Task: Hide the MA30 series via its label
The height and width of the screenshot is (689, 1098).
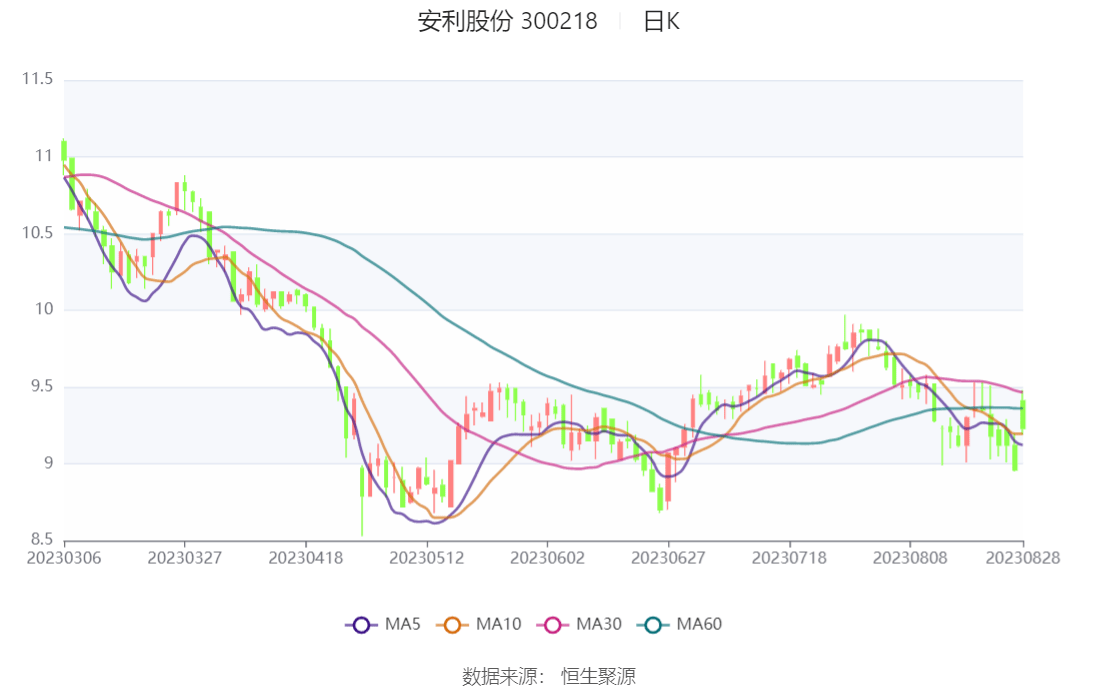Action: [599, 624]
